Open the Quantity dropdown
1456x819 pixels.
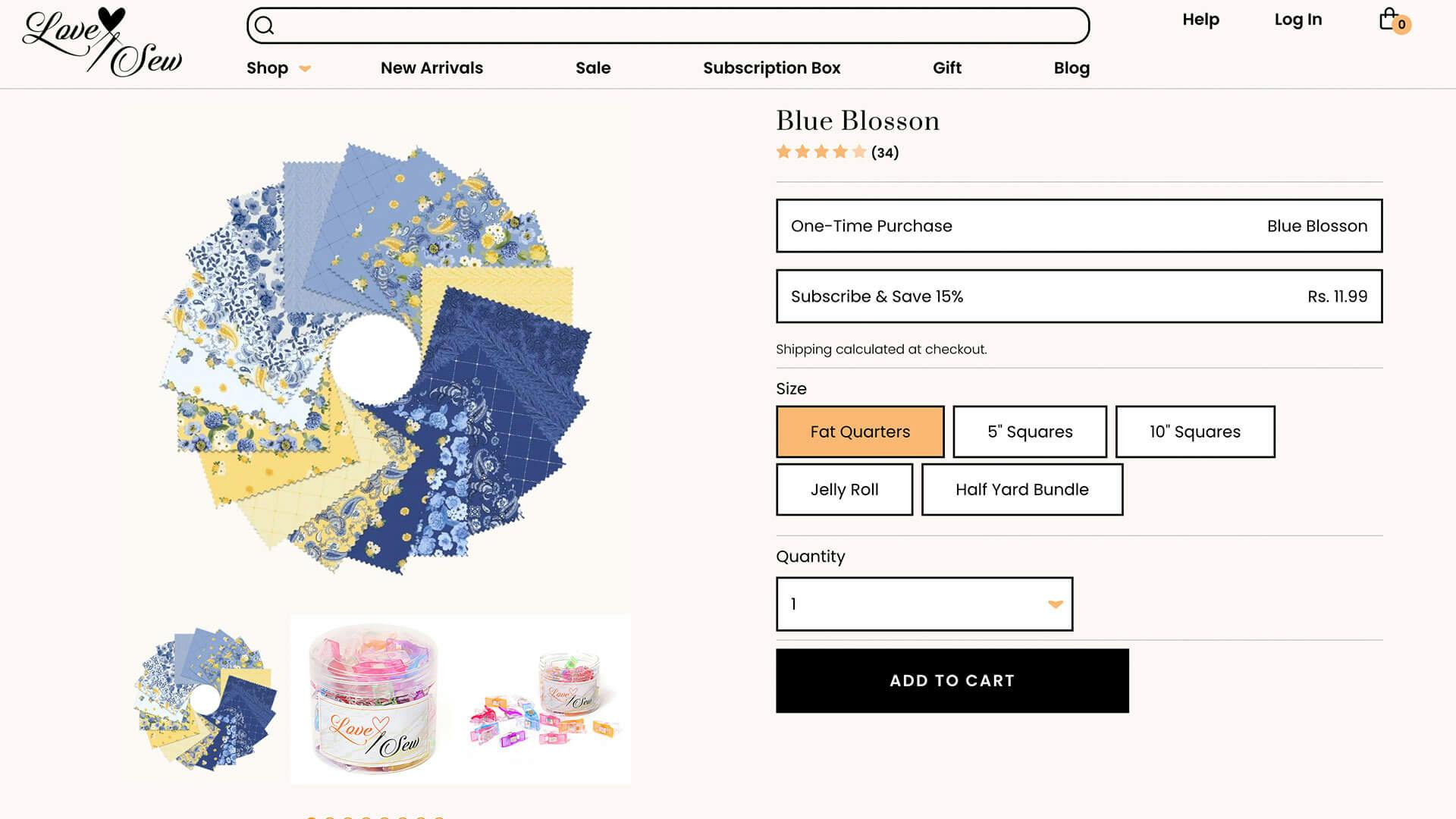pyautogui.click(x=924, y=604)
